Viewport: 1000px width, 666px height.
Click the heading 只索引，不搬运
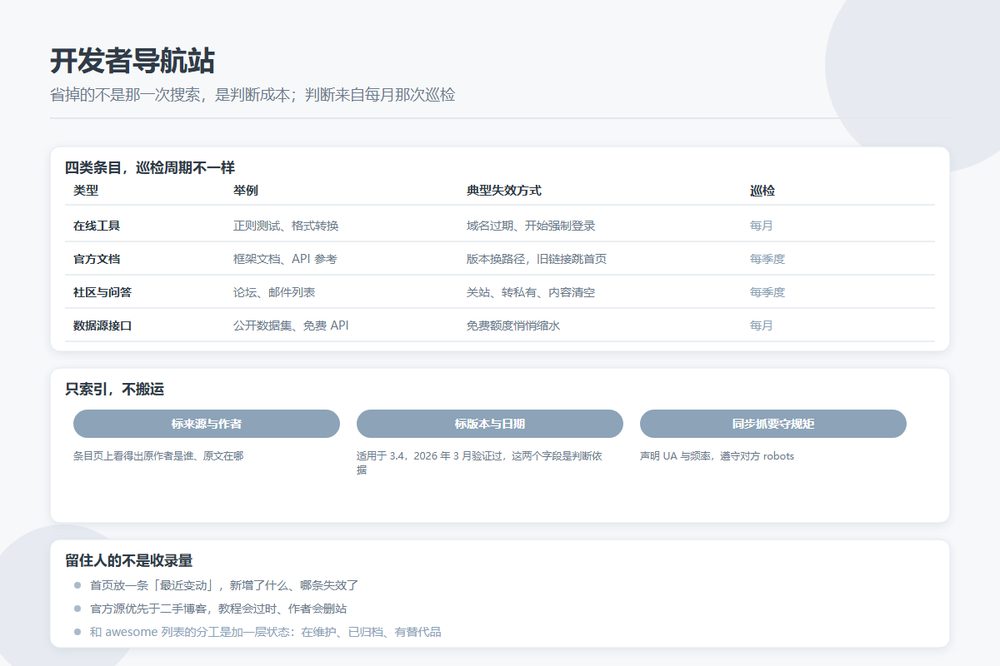point(115,389)
